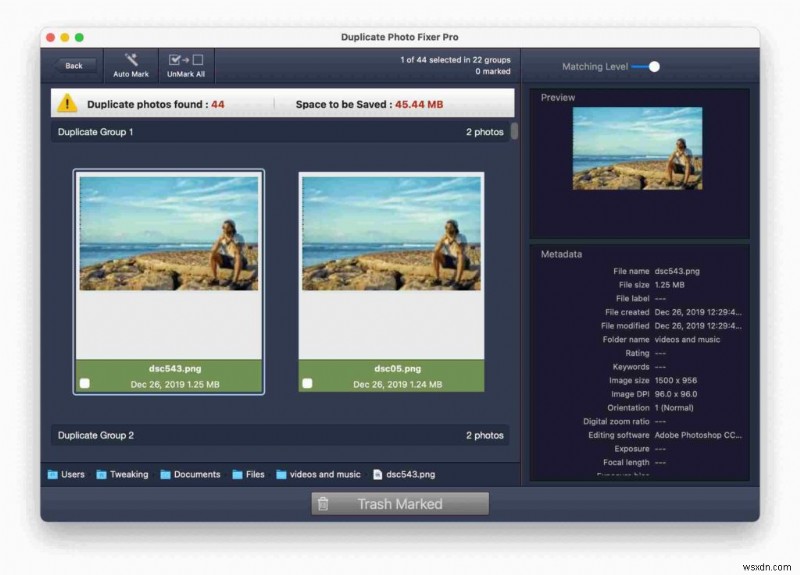
Task: Click the results list scrollbar
Action: point(514,131)
